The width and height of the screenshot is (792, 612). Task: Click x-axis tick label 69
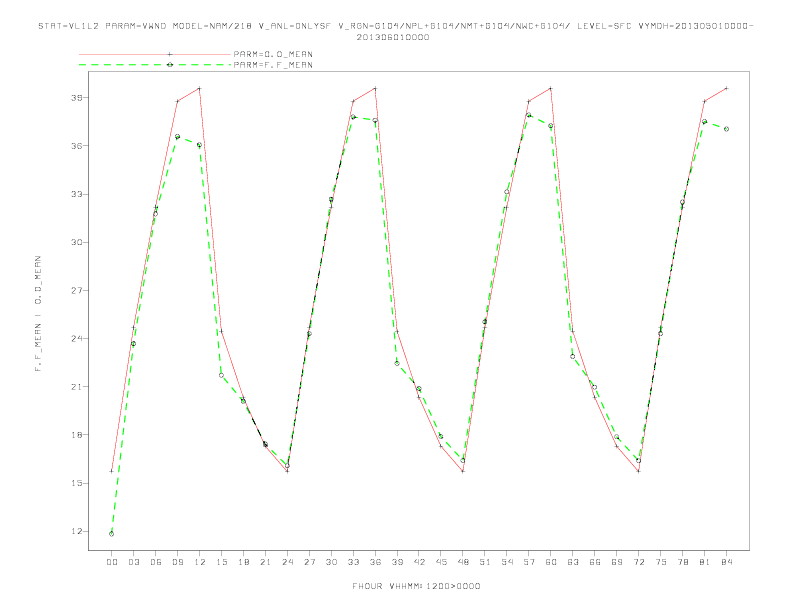point(617,562)
